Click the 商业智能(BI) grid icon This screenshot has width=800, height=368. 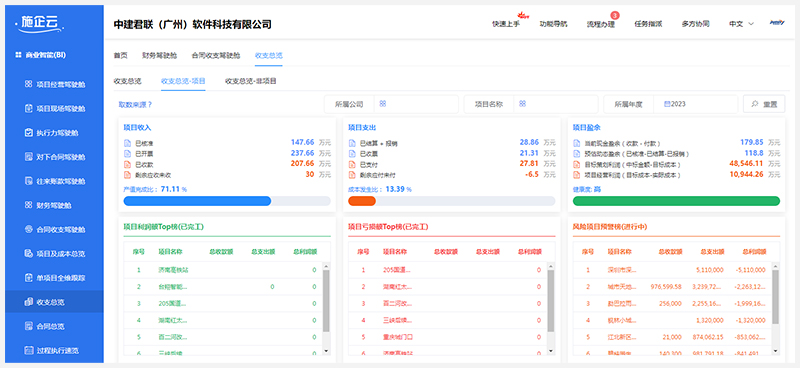coord(18,55)
